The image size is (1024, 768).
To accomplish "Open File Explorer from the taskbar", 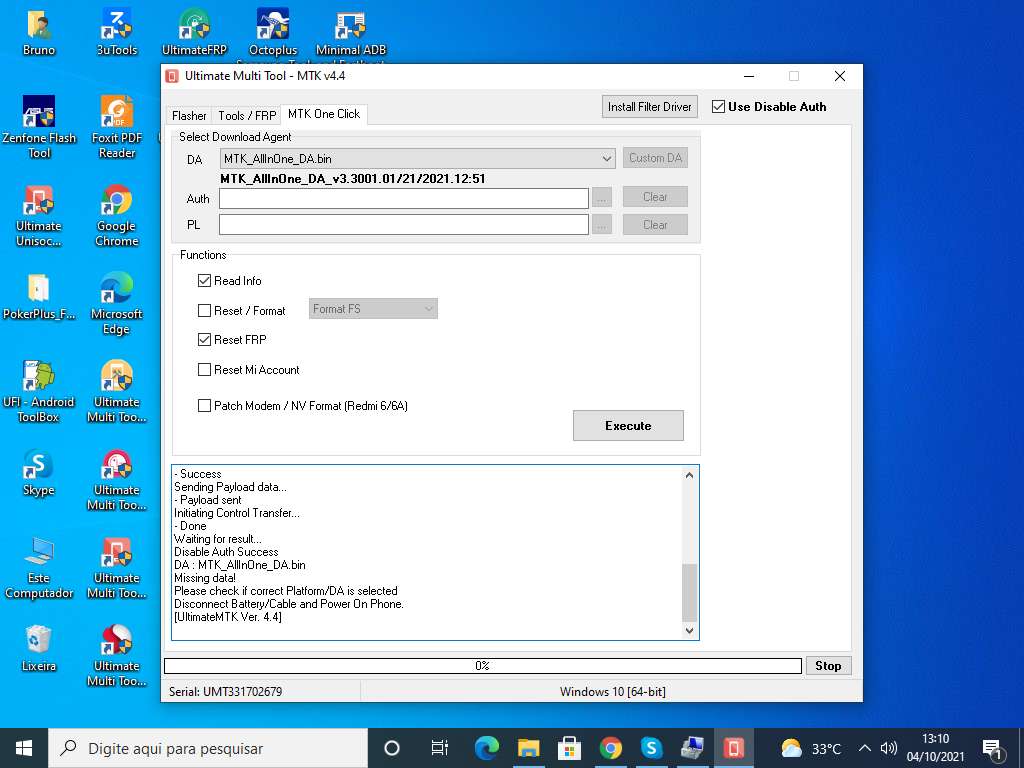I will (528, 748).
